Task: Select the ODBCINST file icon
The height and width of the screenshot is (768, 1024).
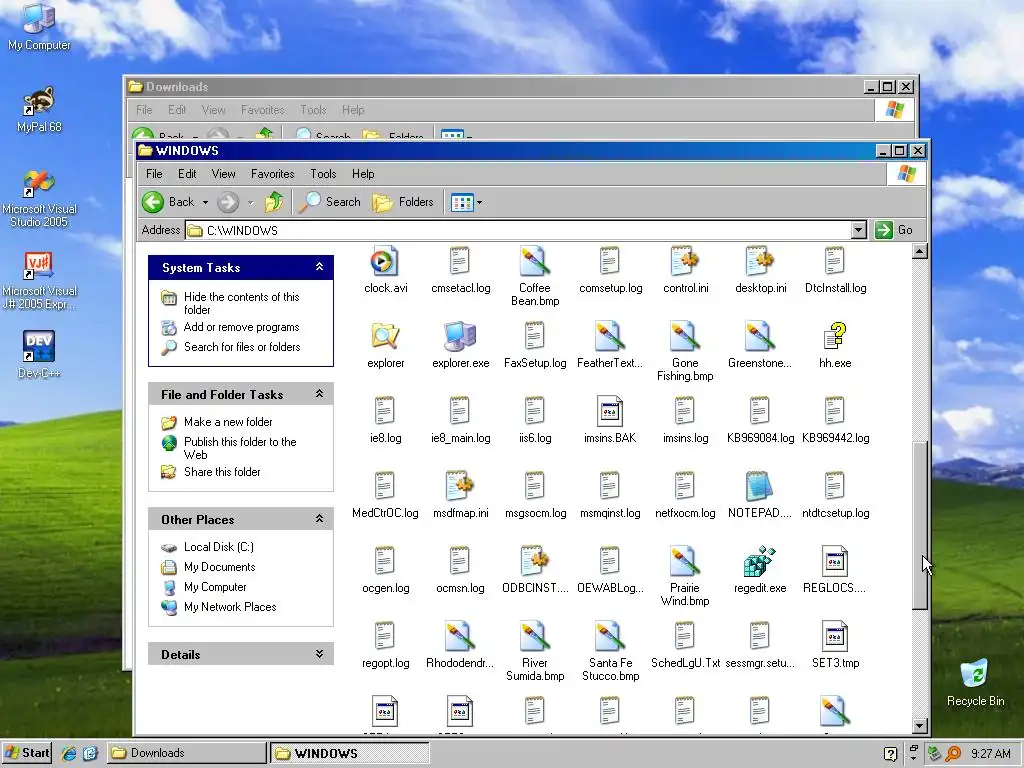Action: (x=535, y=561)
